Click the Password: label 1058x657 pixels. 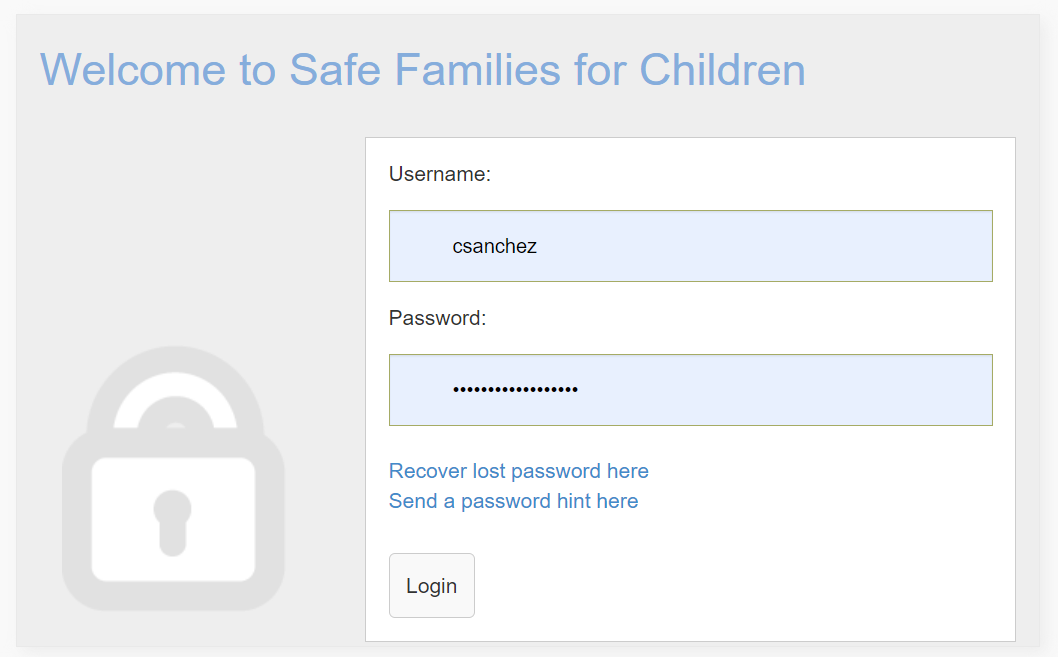(437, 318)
